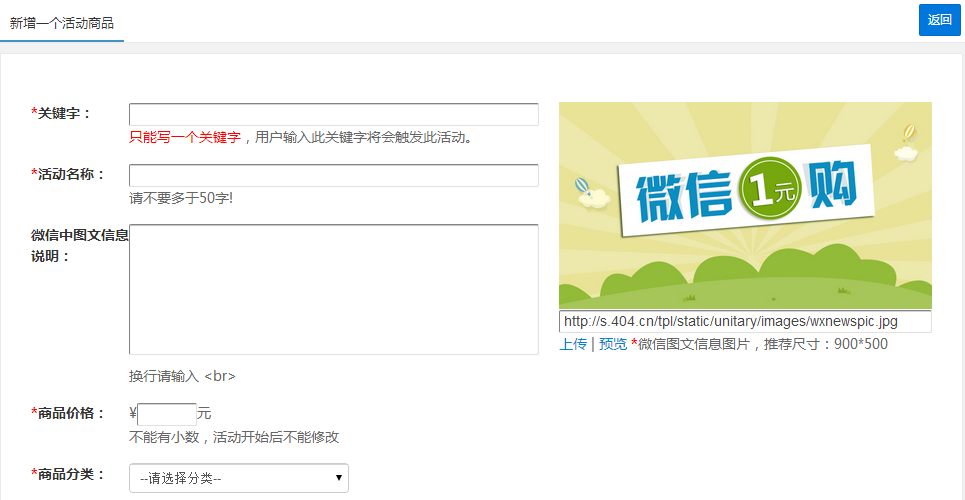This screenshot has width=965, height=500.
Task: Click the 预览 link
Action: click(612, 344)
